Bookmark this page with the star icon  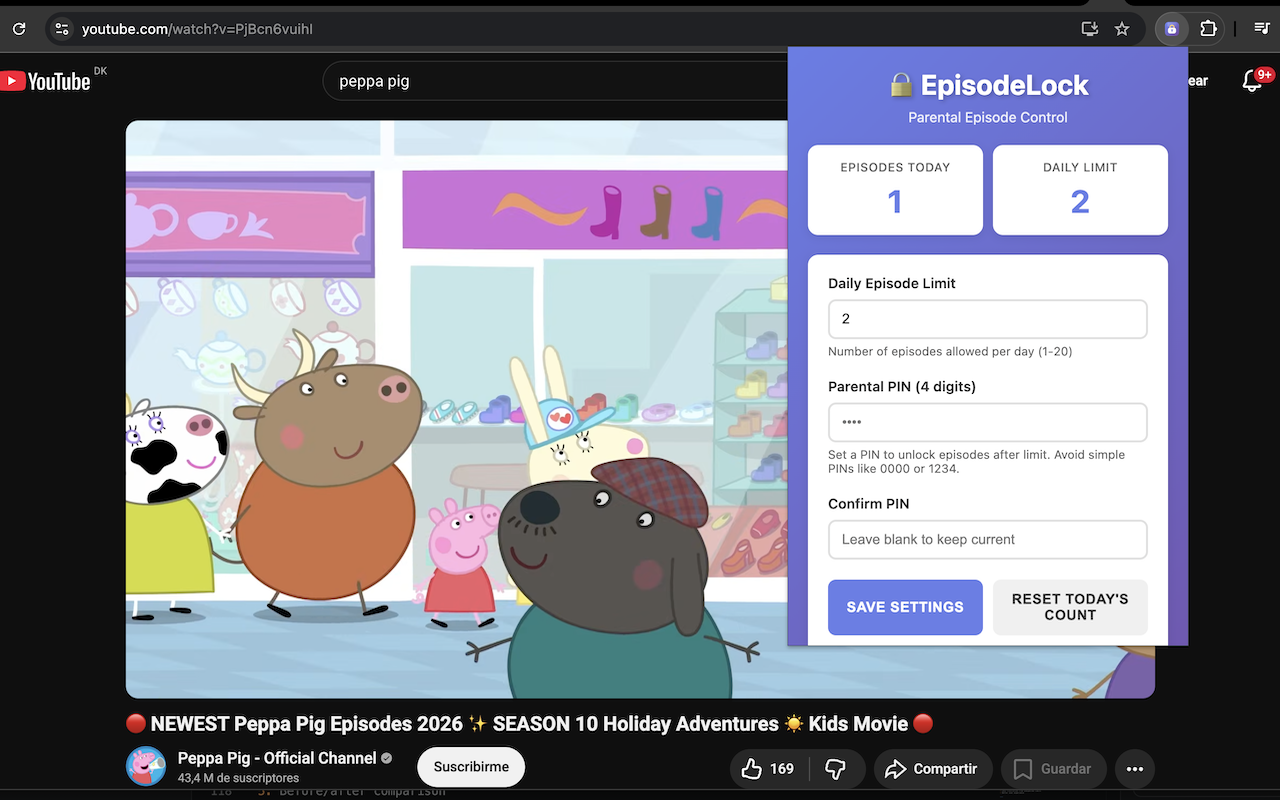[x=1122, y=29]
